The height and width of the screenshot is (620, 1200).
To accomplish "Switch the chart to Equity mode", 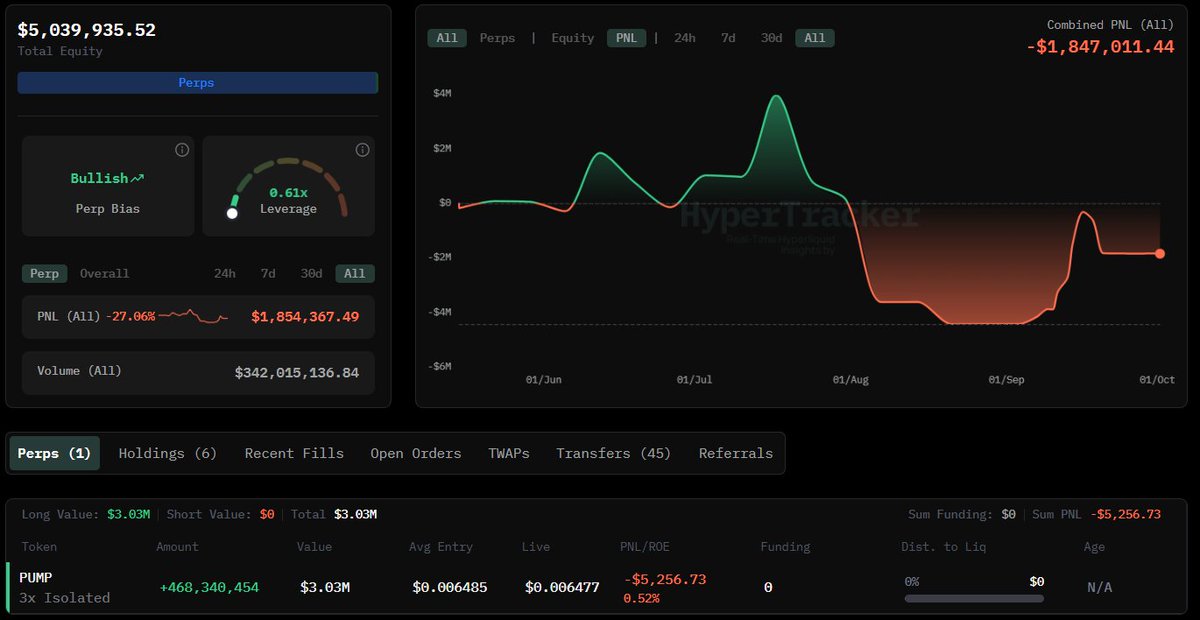I will 573,38.
